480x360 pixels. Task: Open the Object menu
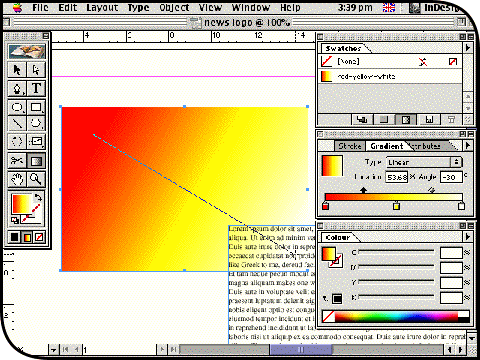[x=174, y=7]
